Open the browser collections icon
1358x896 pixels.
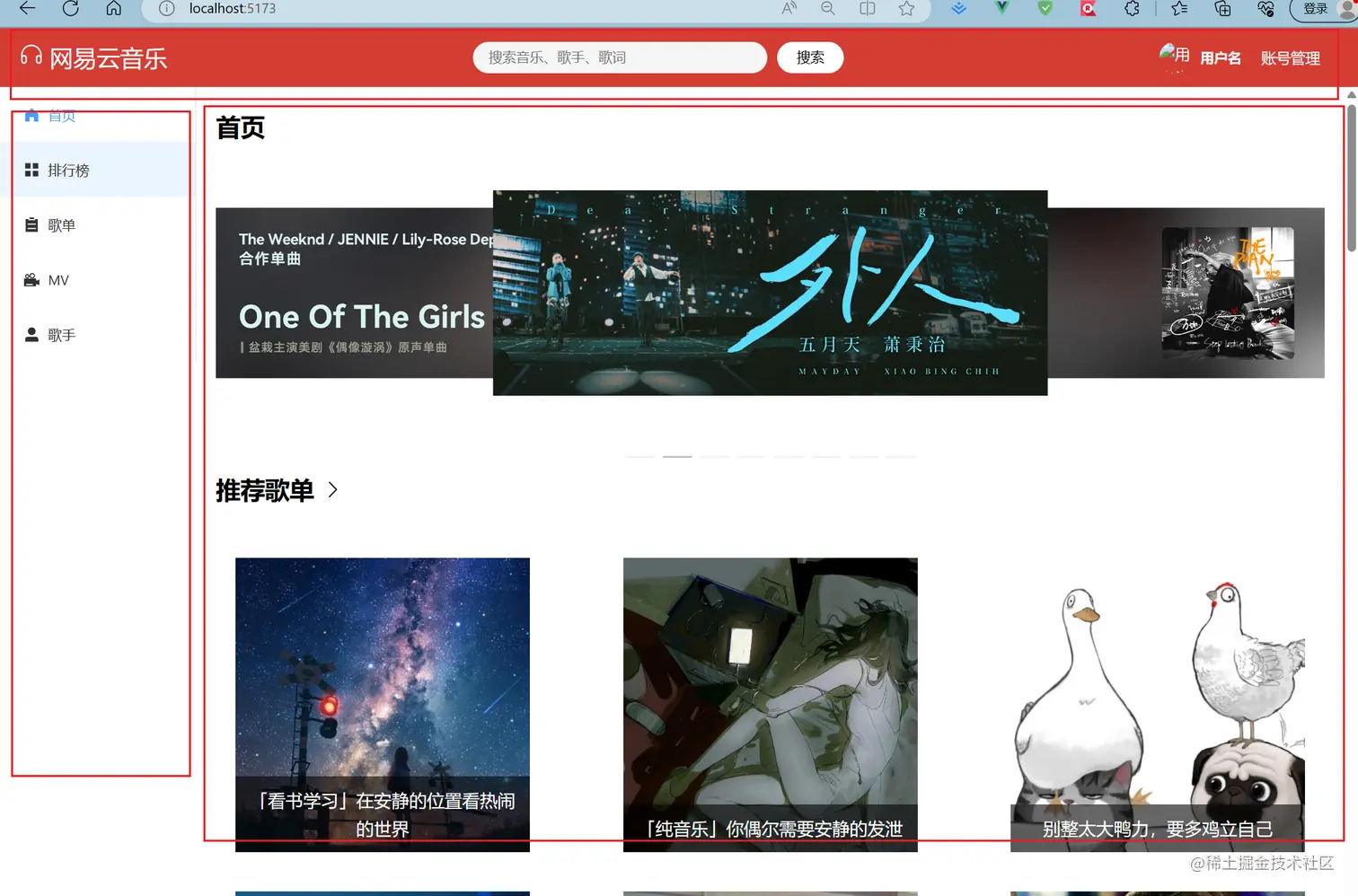pos(1222,8)
